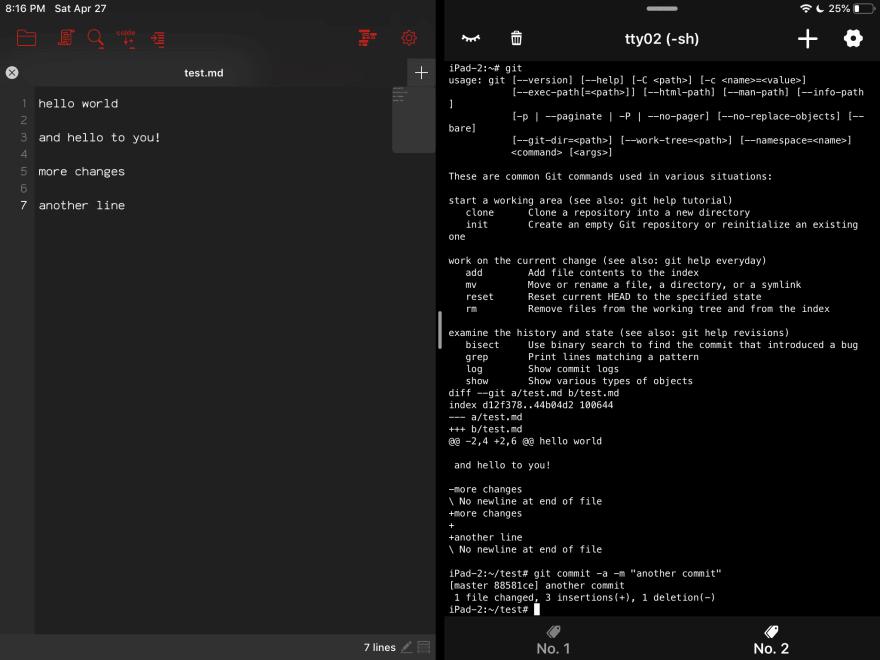Screen dimensions: 880x660
Task: Tap the plus to open a new terminal
Action: (x=808, y=38)
